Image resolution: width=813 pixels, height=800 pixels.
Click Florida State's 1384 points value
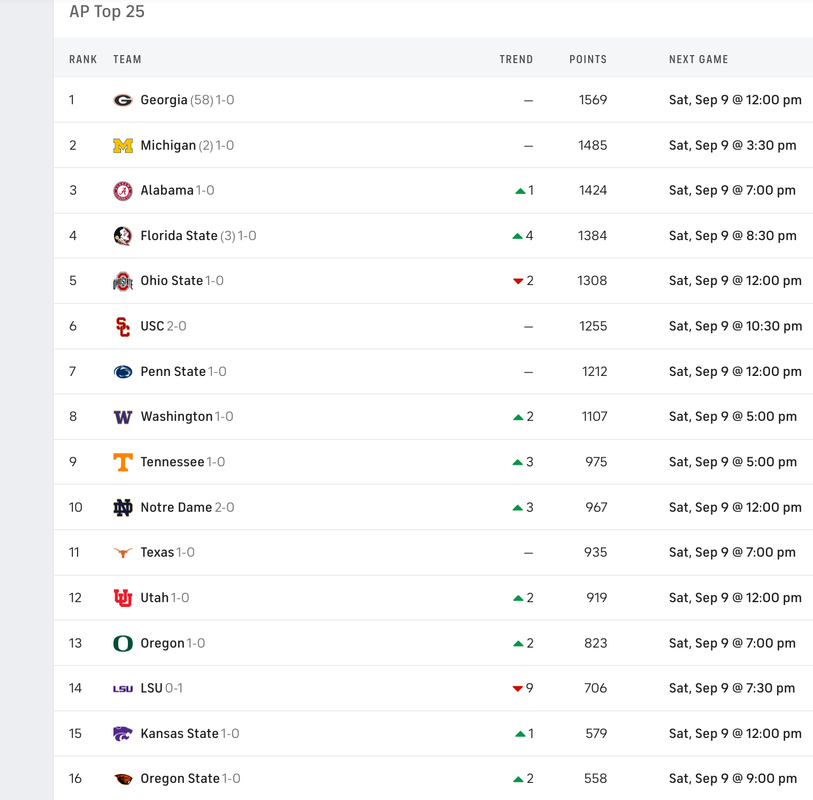click(x=593, y=236)
